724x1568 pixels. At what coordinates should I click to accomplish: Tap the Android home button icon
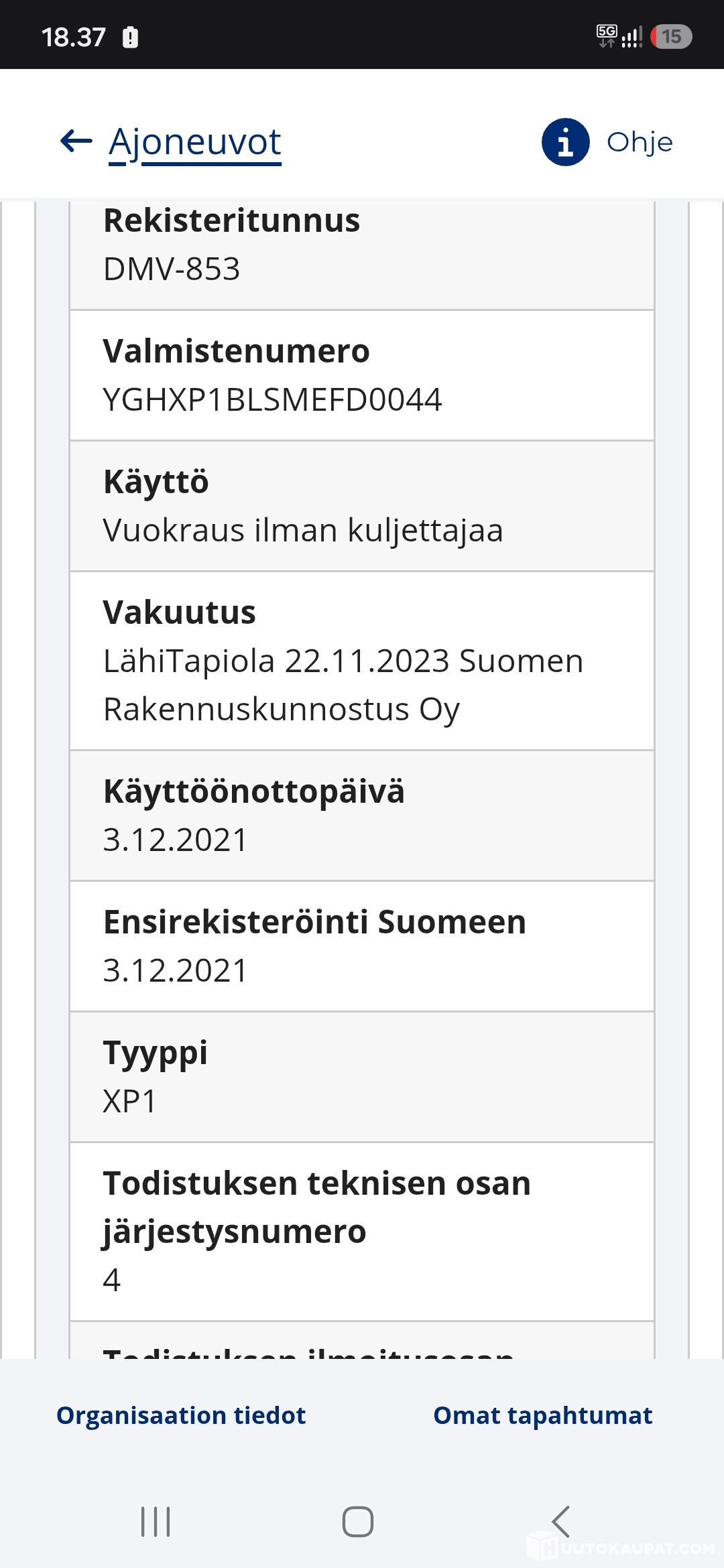coord(358,1521)
